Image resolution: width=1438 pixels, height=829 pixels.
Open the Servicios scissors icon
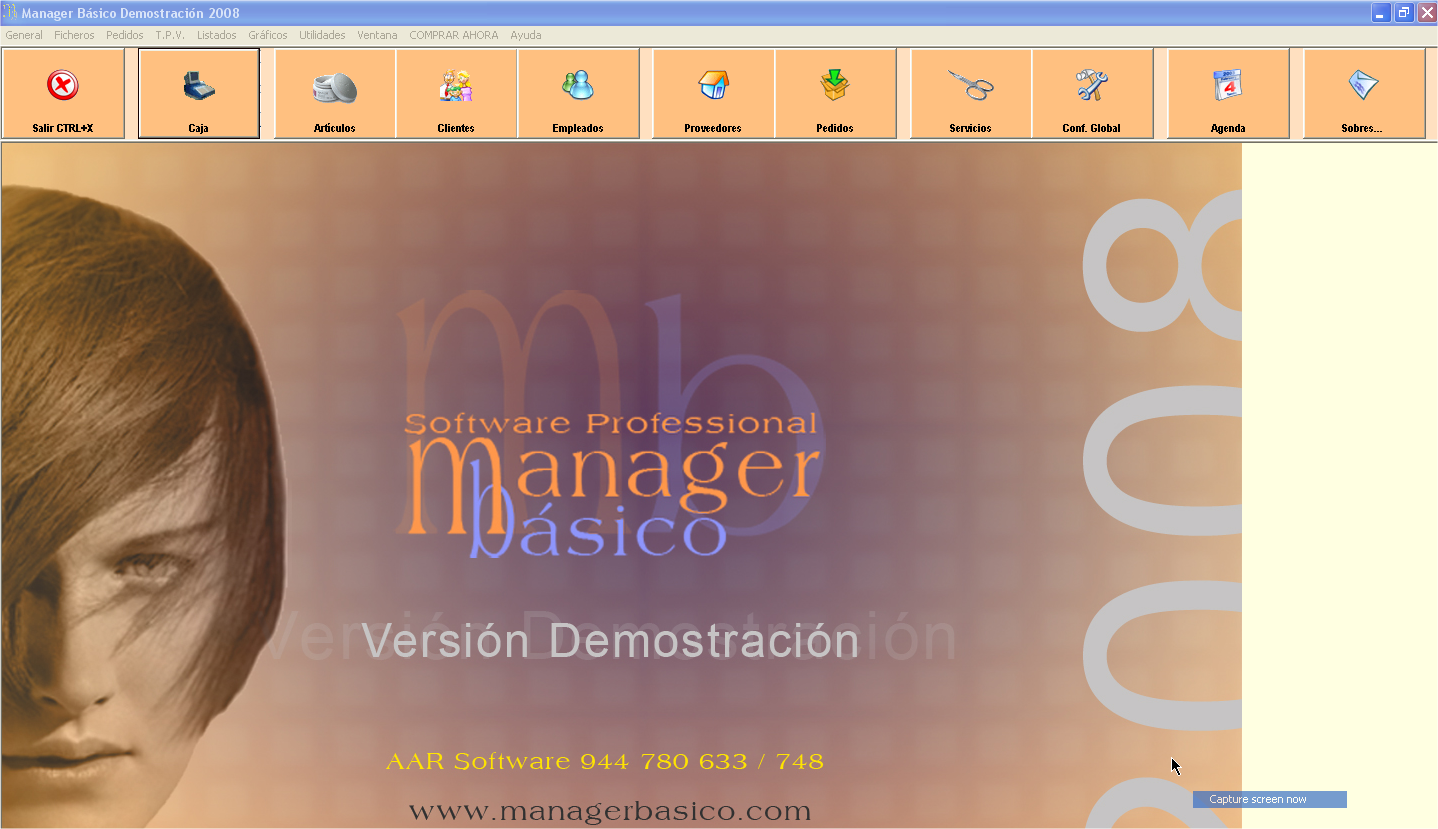[971, 93]
